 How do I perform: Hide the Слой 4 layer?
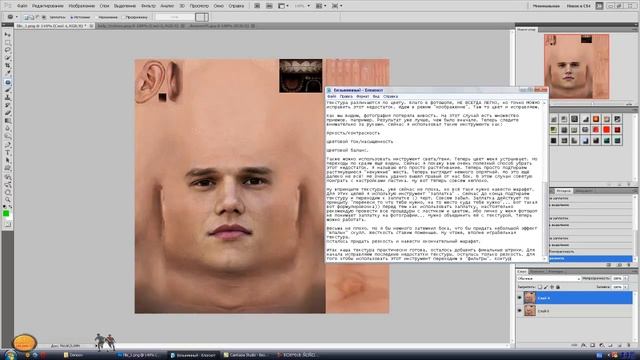pyautogui.click(x=520, y=298)
